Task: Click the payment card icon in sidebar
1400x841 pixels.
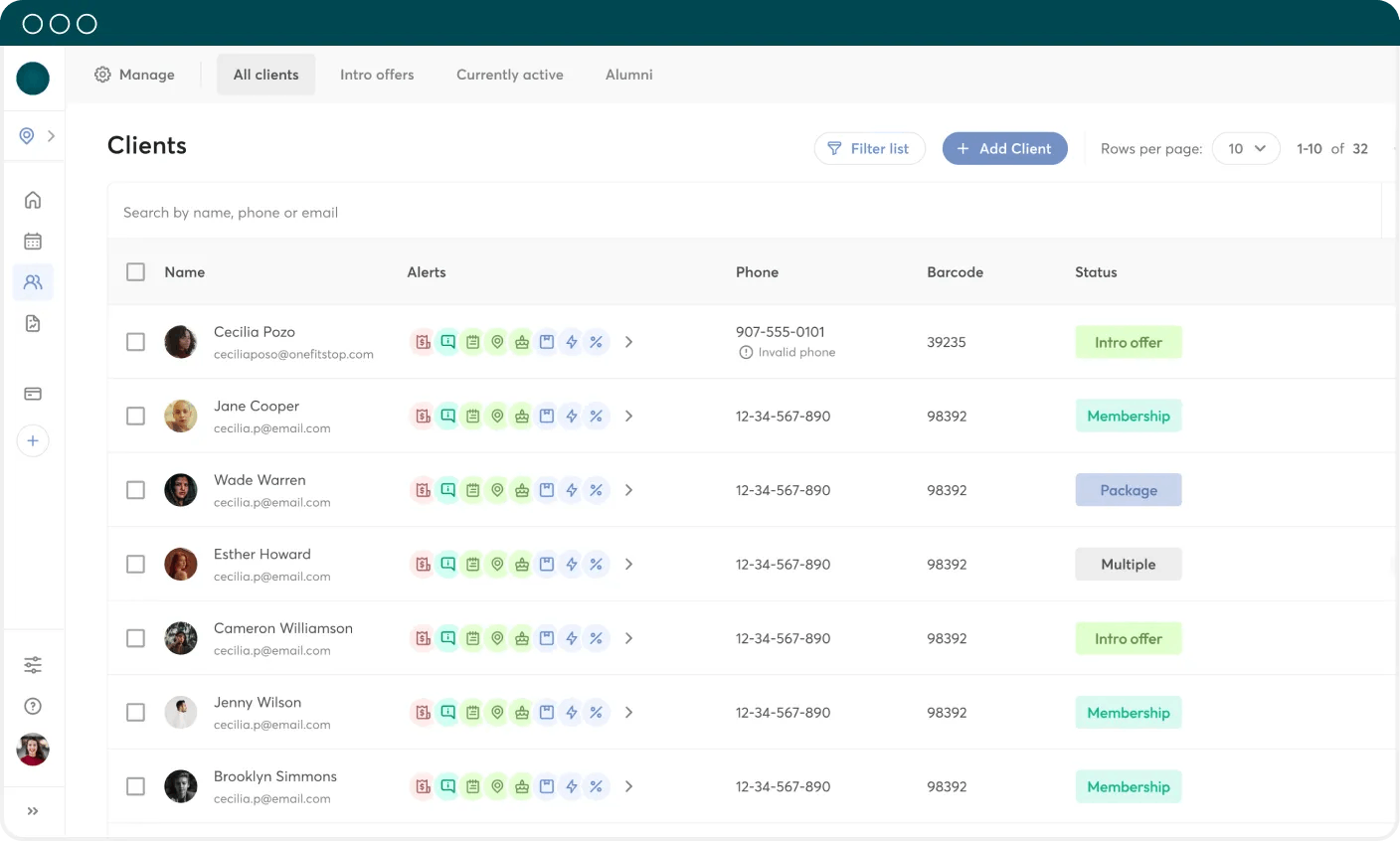Action: (x=33, y=394)
